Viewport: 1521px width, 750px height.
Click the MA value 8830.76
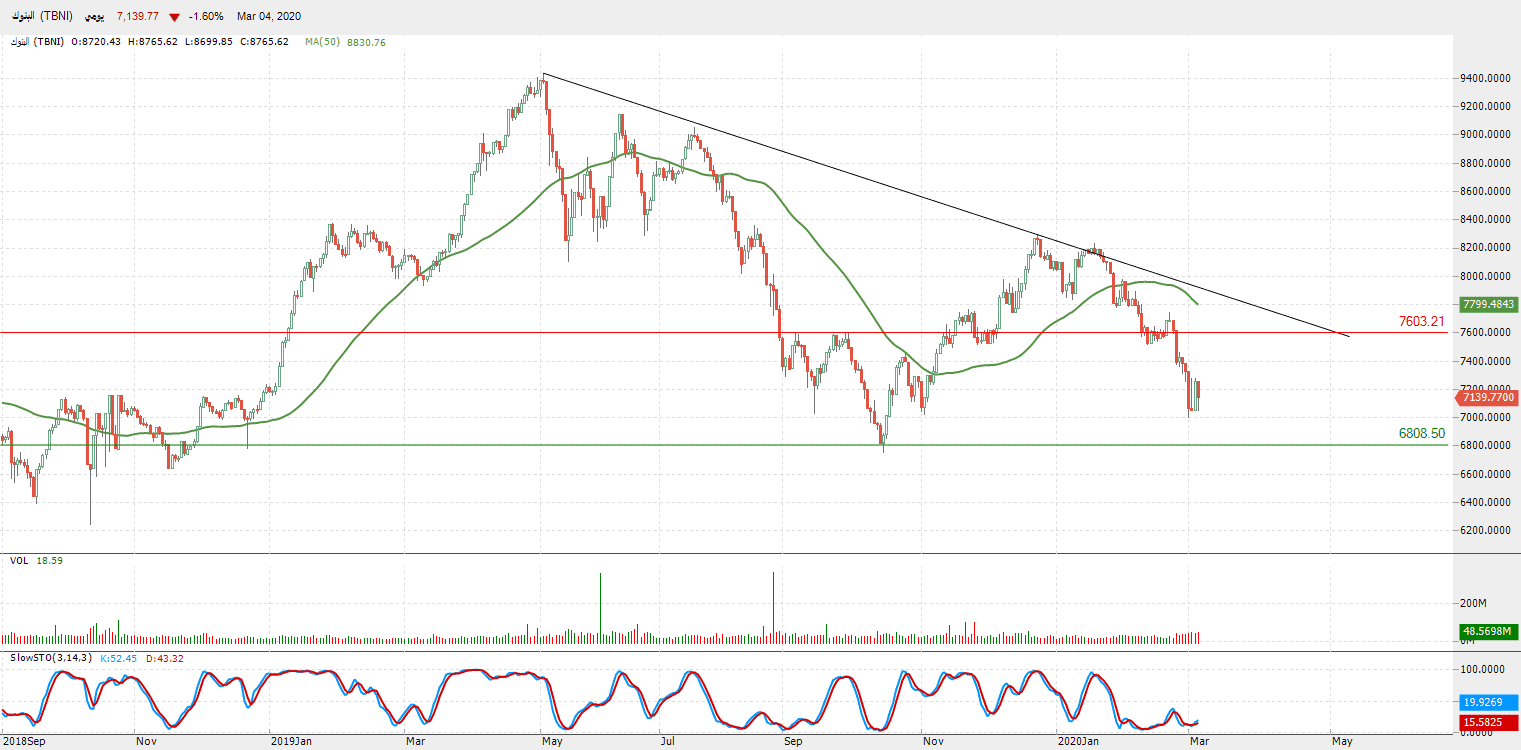point(366,42)
